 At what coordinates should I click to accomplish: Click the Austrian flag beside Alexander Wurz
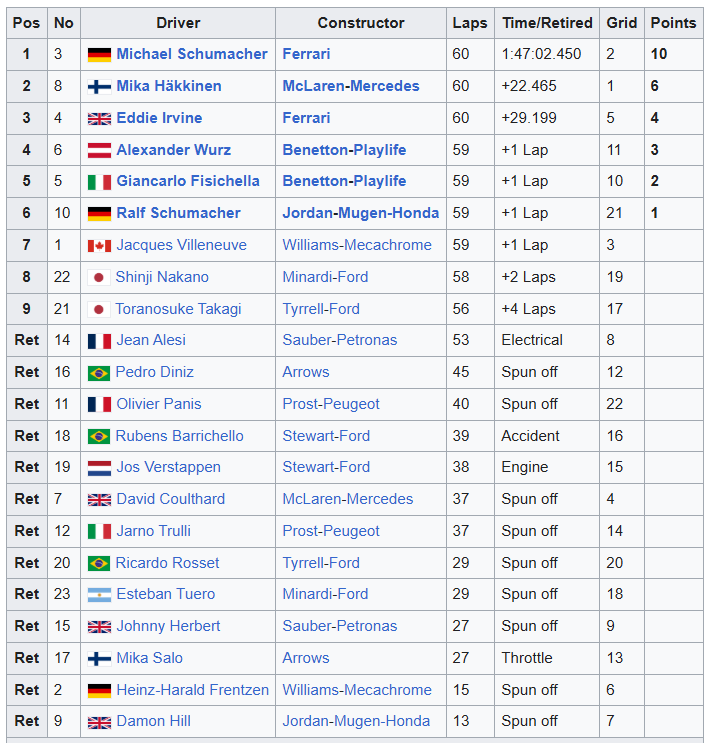click(99, 150)
